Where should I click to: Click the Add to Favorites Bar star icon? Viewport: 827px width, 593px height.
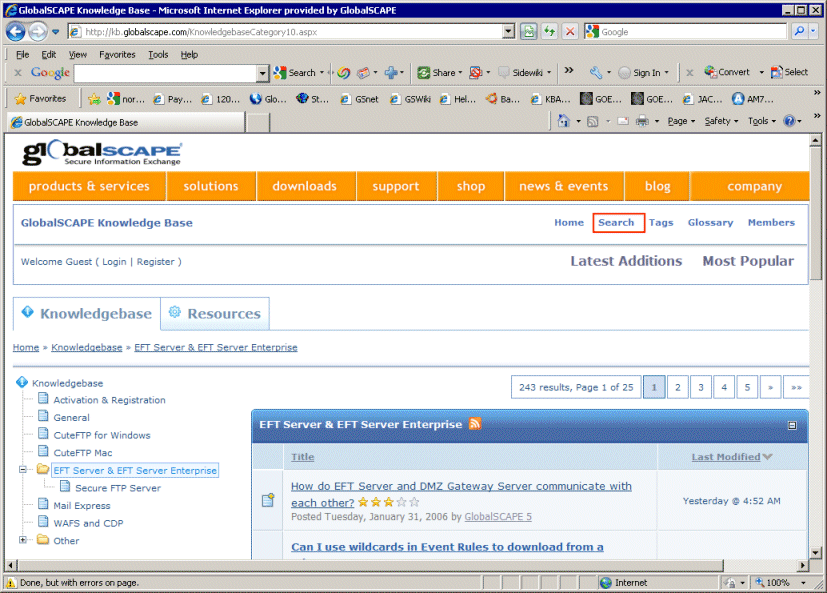point(94,99)
